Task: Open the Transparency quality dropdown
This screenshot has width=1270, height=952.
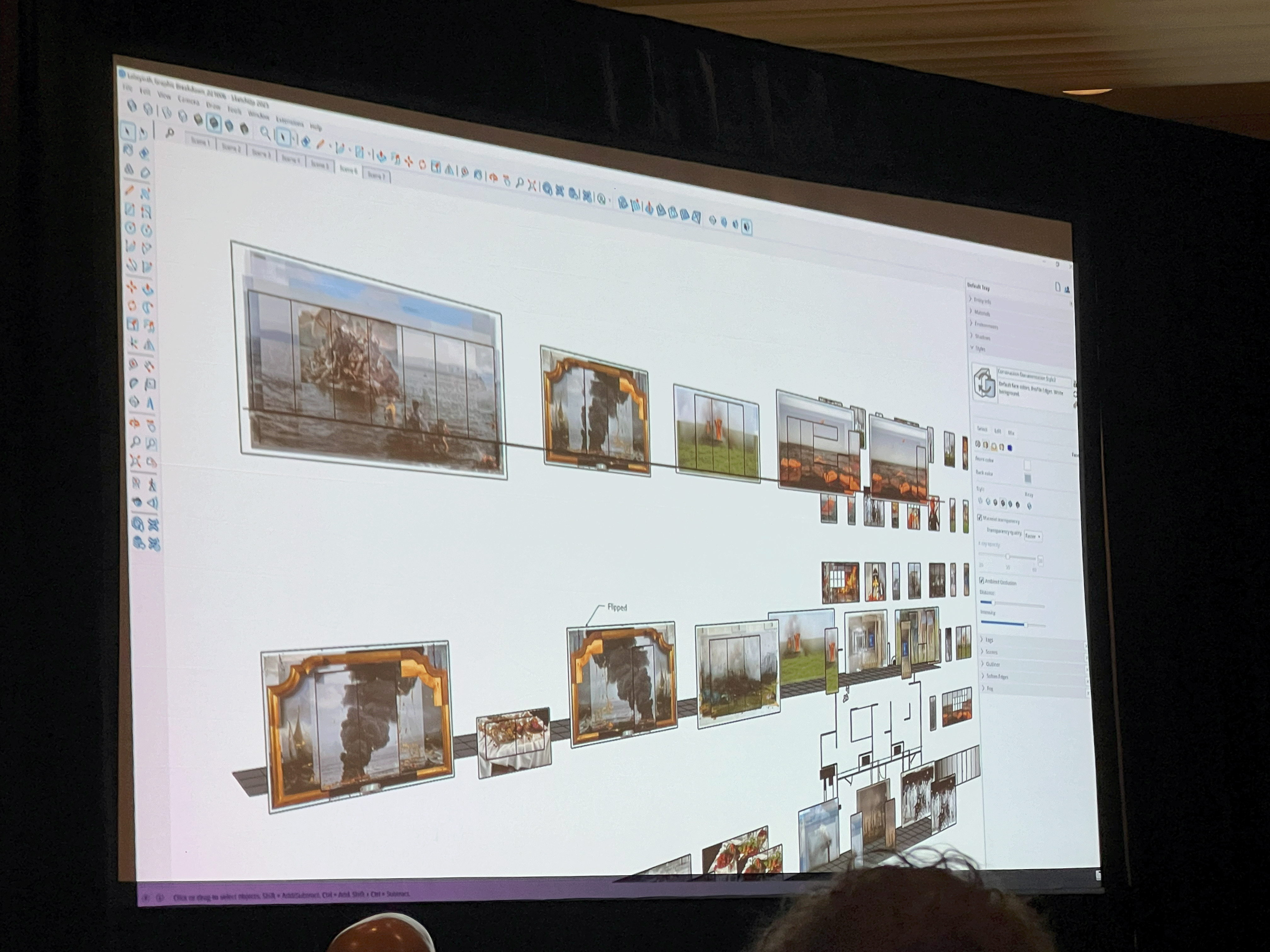Action: pos(1033,536)
